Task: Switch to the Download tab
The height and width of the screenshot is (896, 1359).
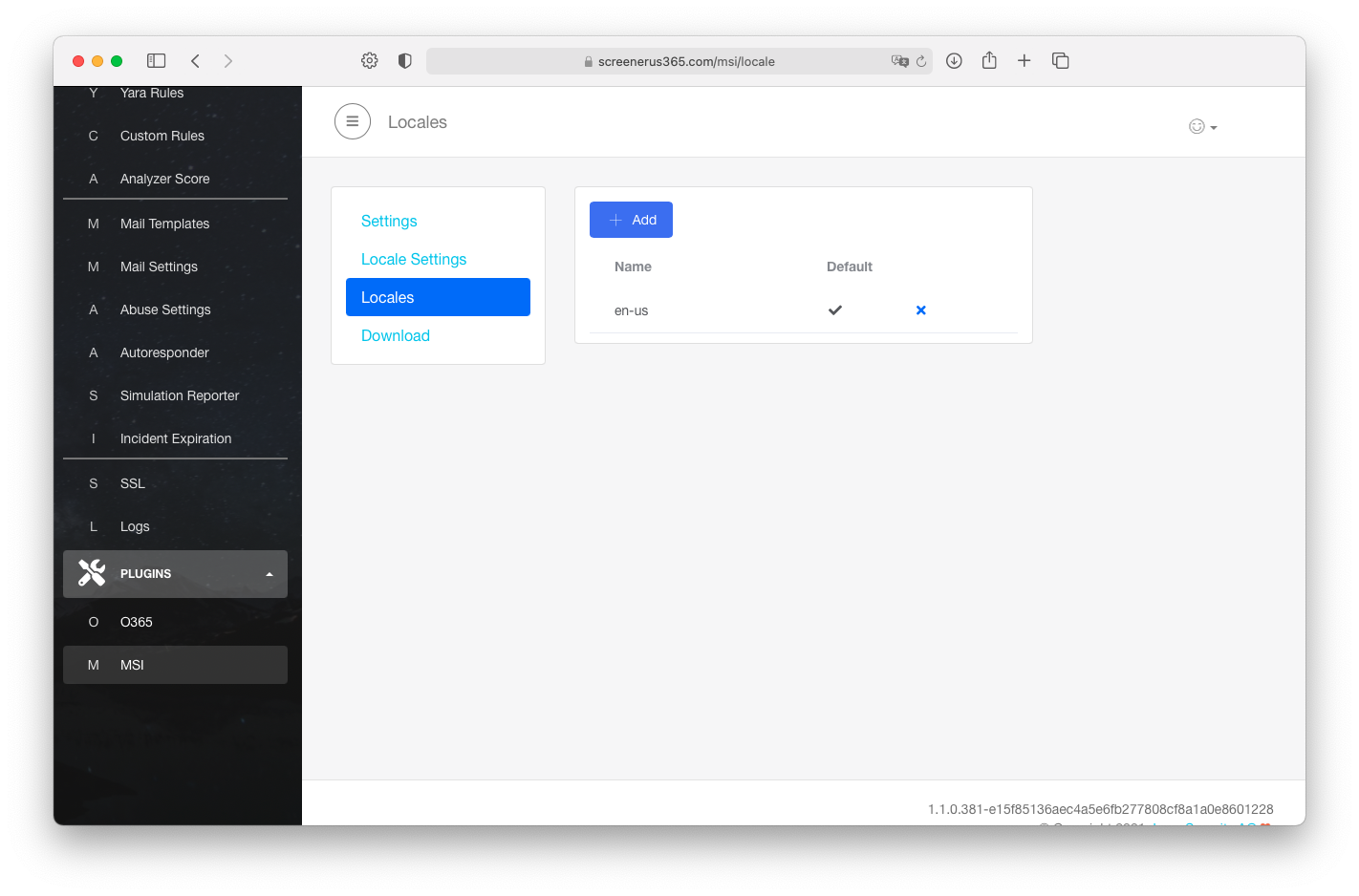Action: [x=396, y=335]
